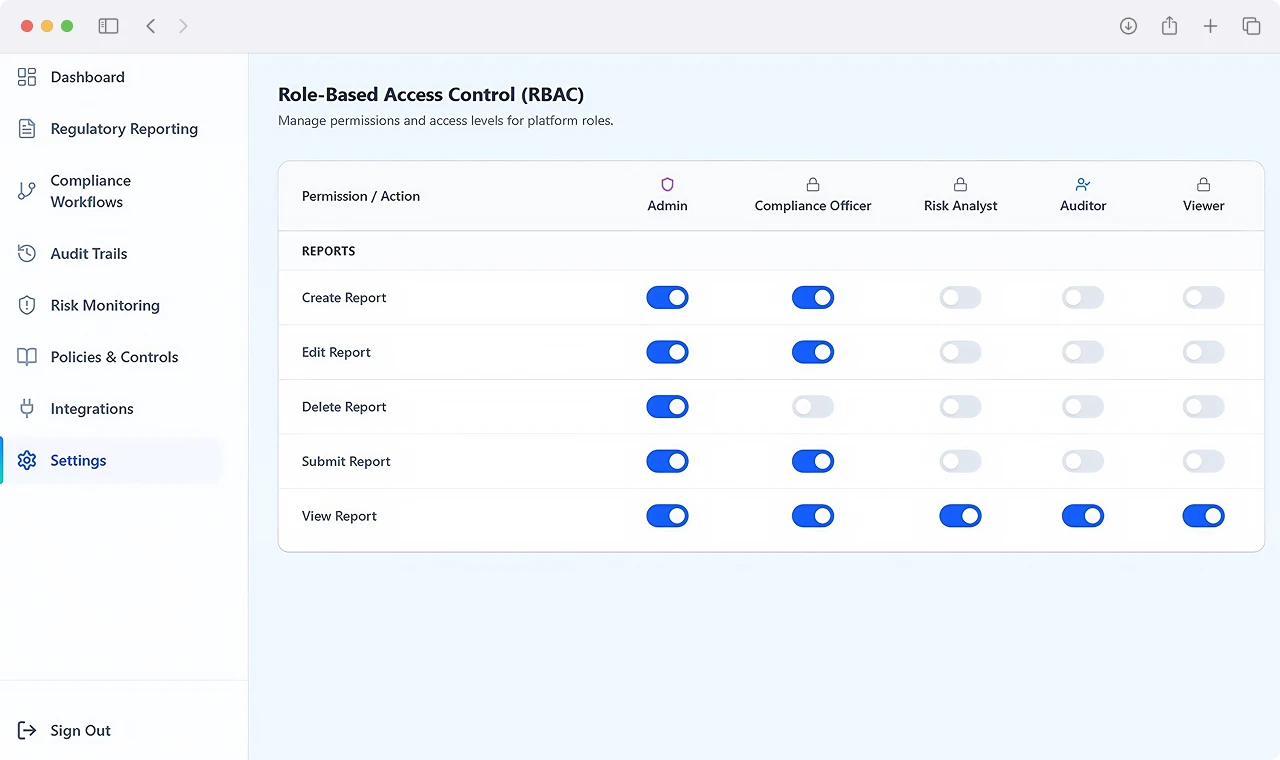Click the lock icon above Viewer
Viewport: 1280px width, 760px height.
coord(1204,184)
